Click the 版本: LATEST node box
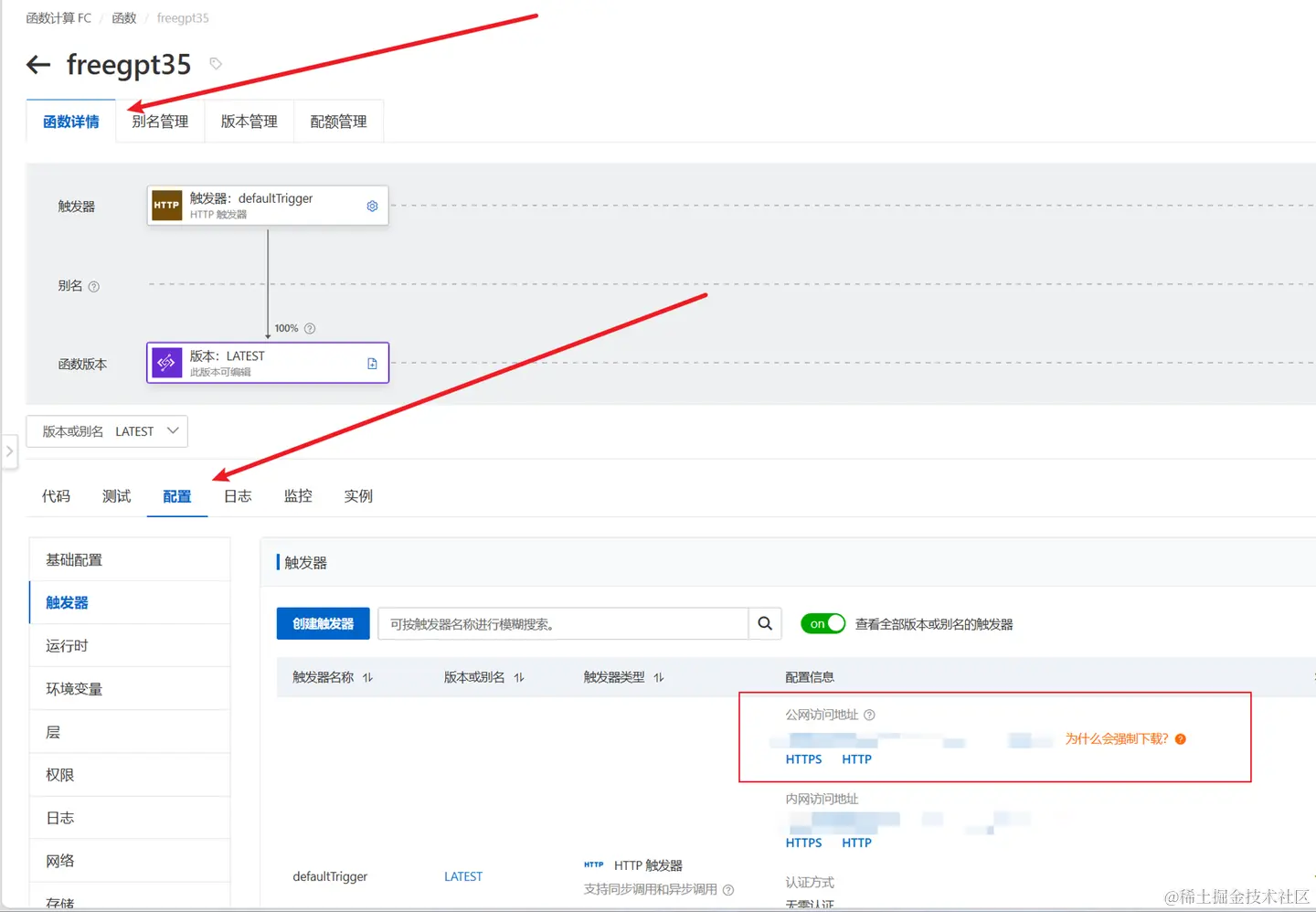This screenshot has width=1316, height=912. click(x=268, y=363)
